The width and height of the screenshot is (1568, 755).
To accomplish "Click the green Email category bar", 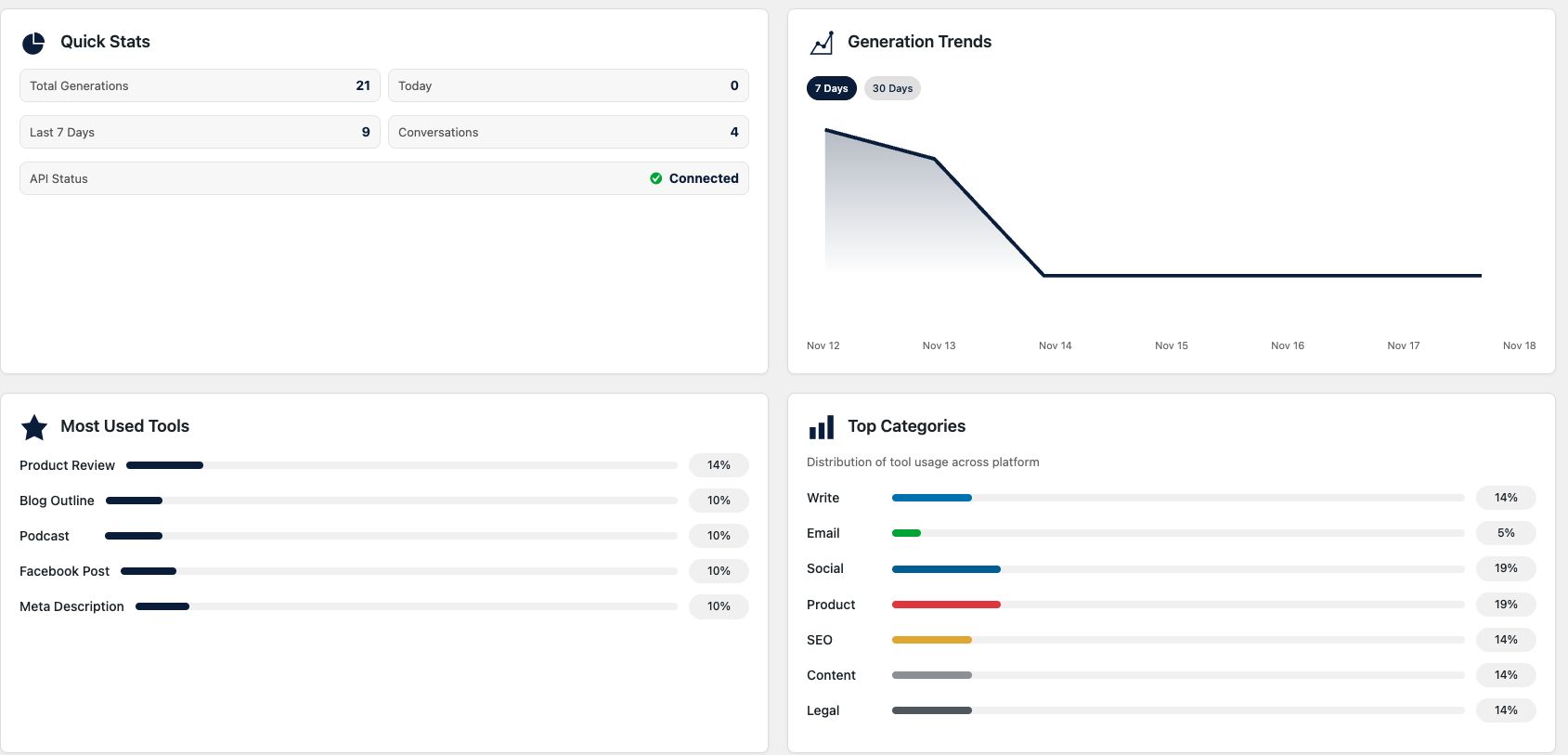I will click(906, 533).
